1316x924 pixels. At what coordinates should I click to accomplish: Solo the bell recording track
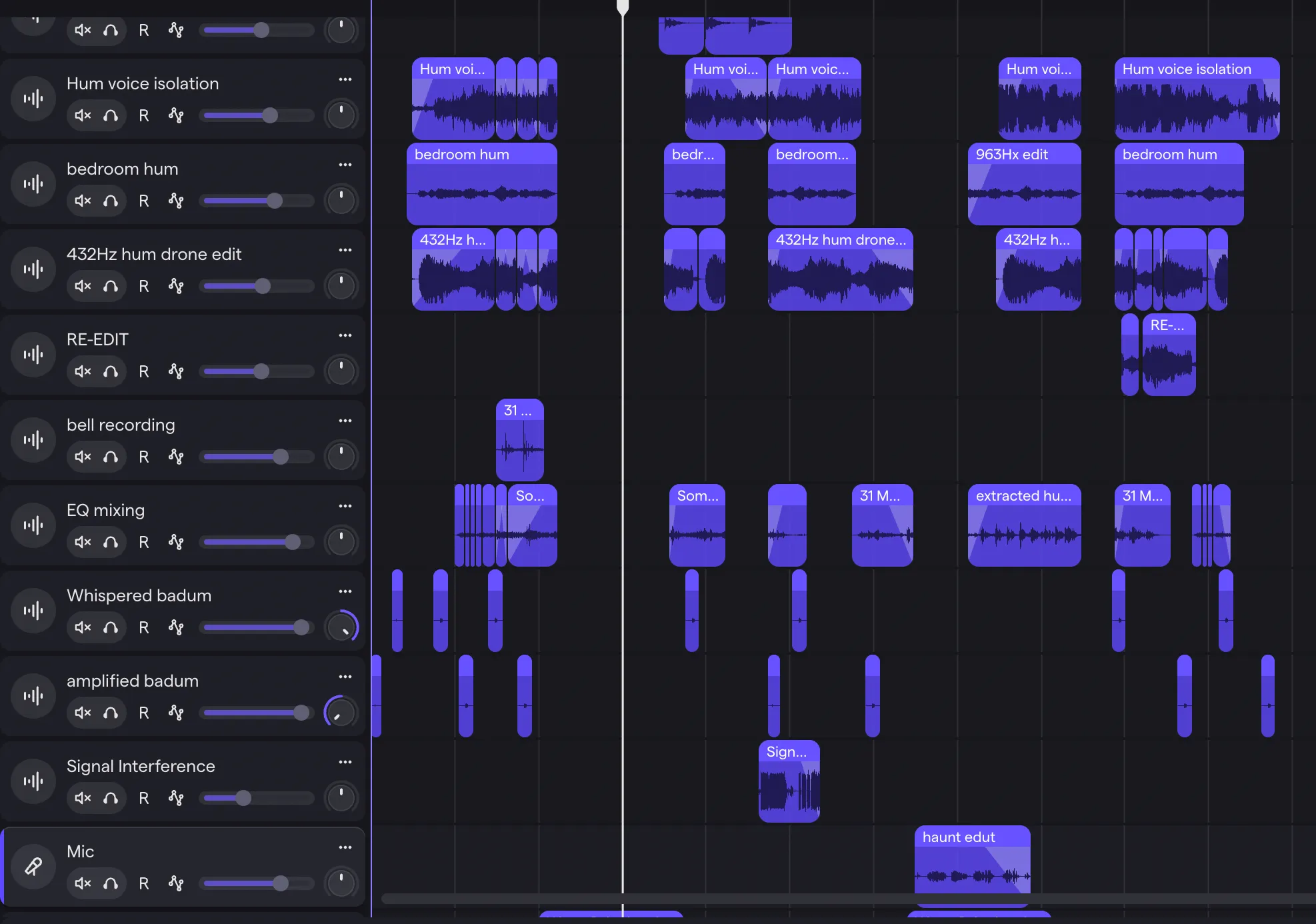pos(111,457)
